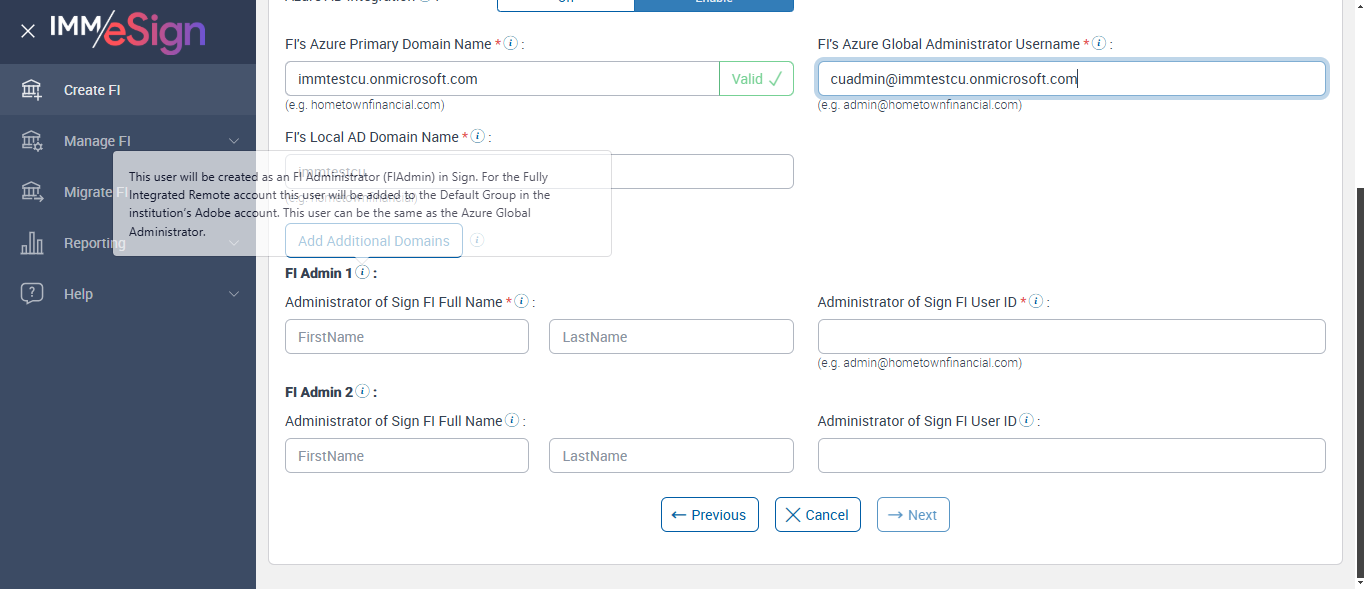
Task: Expand the Manage FI menu chevron
Action: point(234,141)
